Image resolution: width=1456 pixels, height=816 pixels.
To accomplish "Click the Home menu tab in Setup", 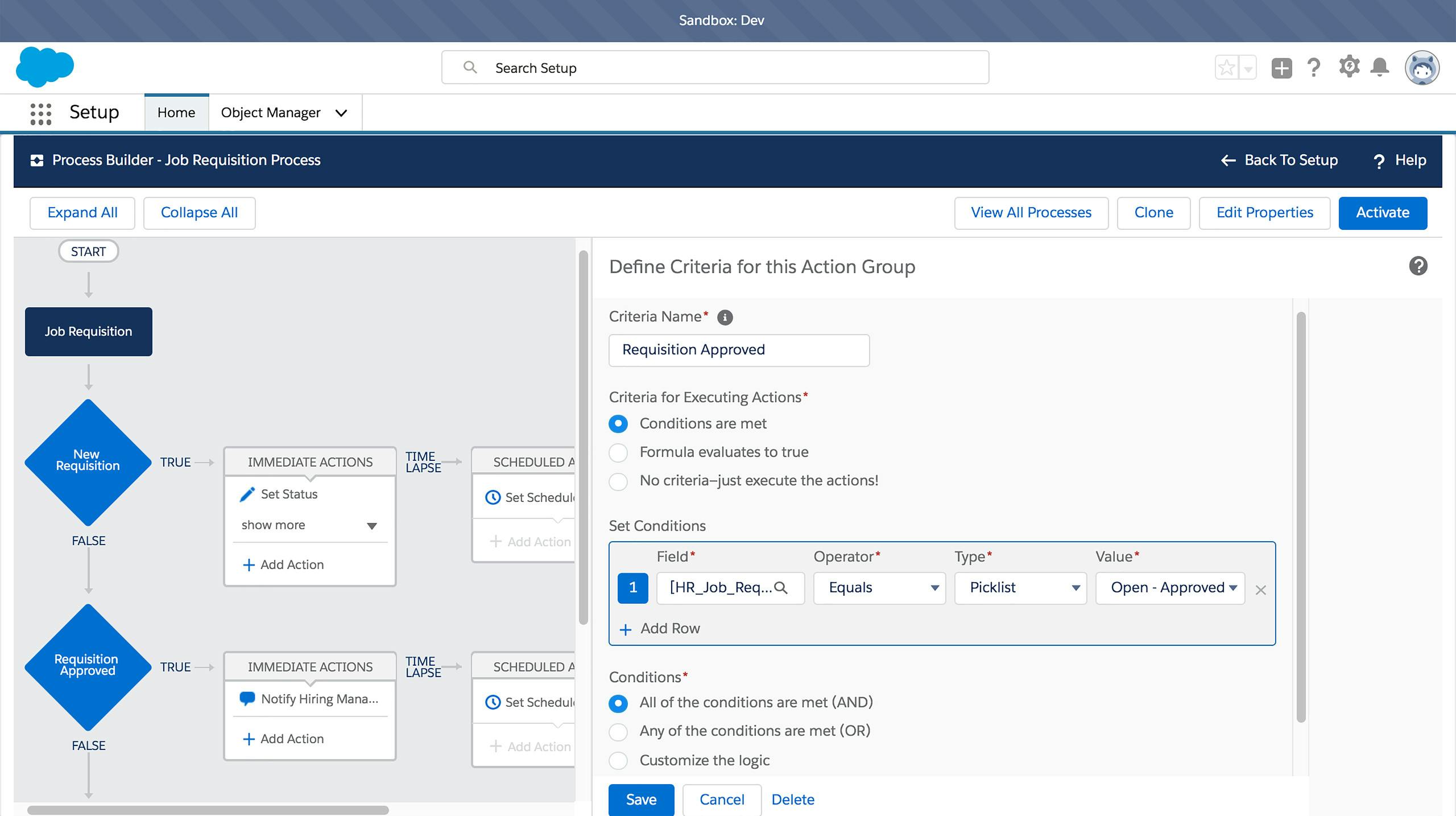I will (176, 111).
